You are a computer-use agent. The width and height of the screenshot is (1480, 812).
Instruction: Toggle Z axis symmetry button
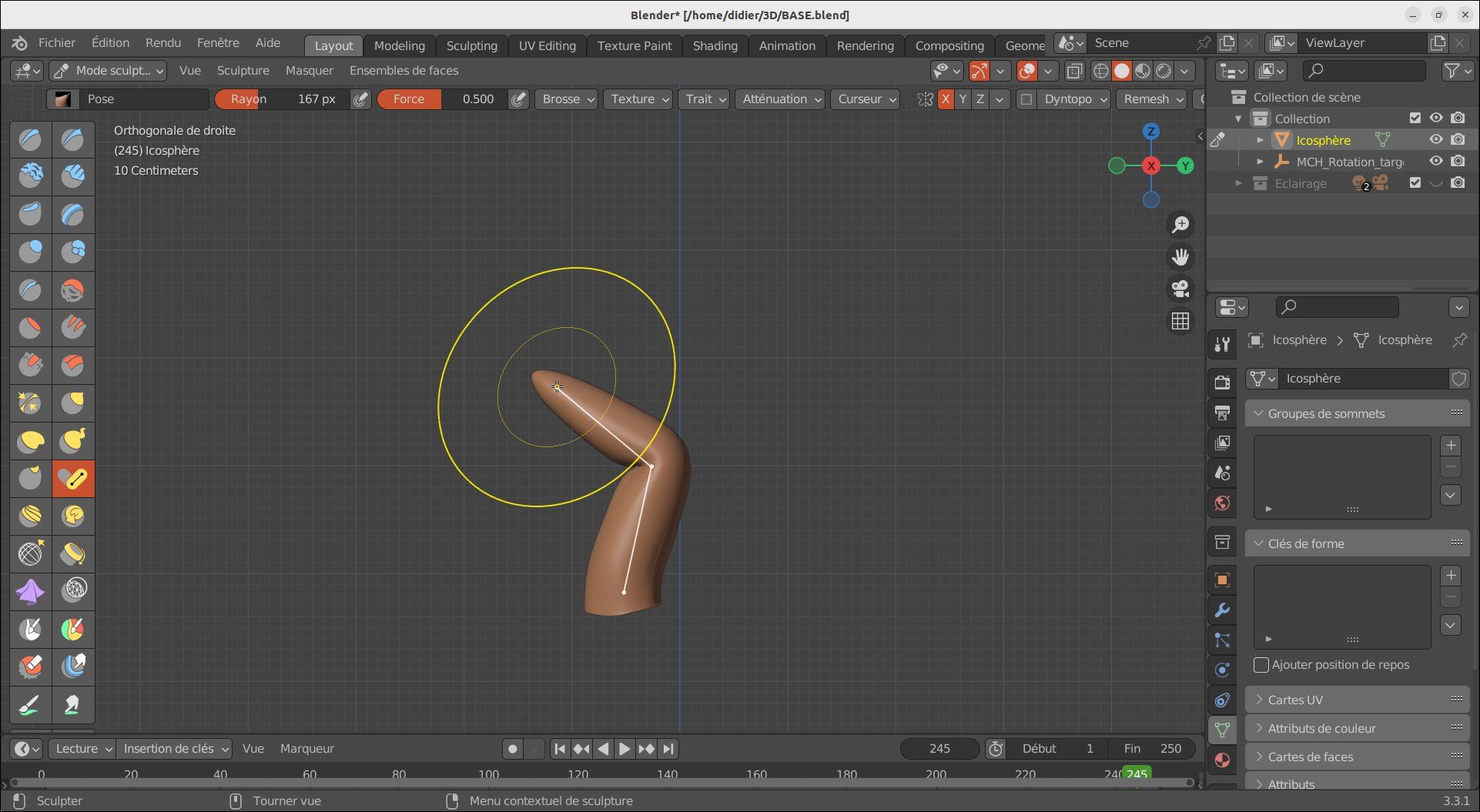[x=980, y=99]
